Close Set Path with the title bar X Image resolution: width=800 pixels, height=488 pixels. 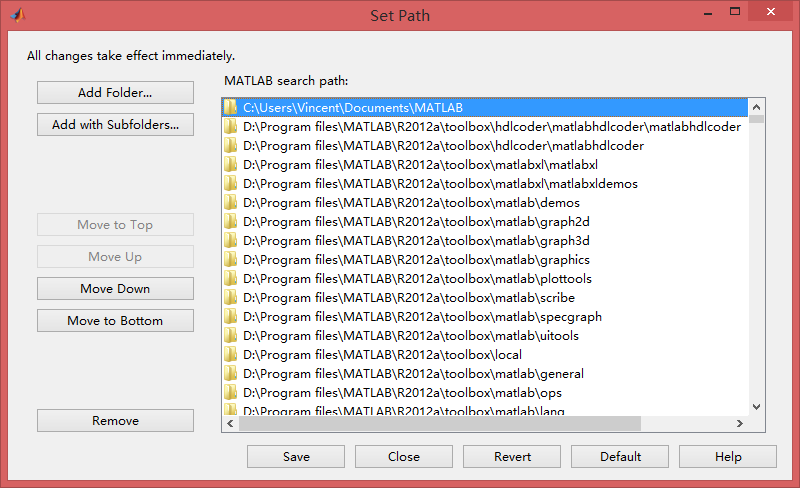(770, 12)
